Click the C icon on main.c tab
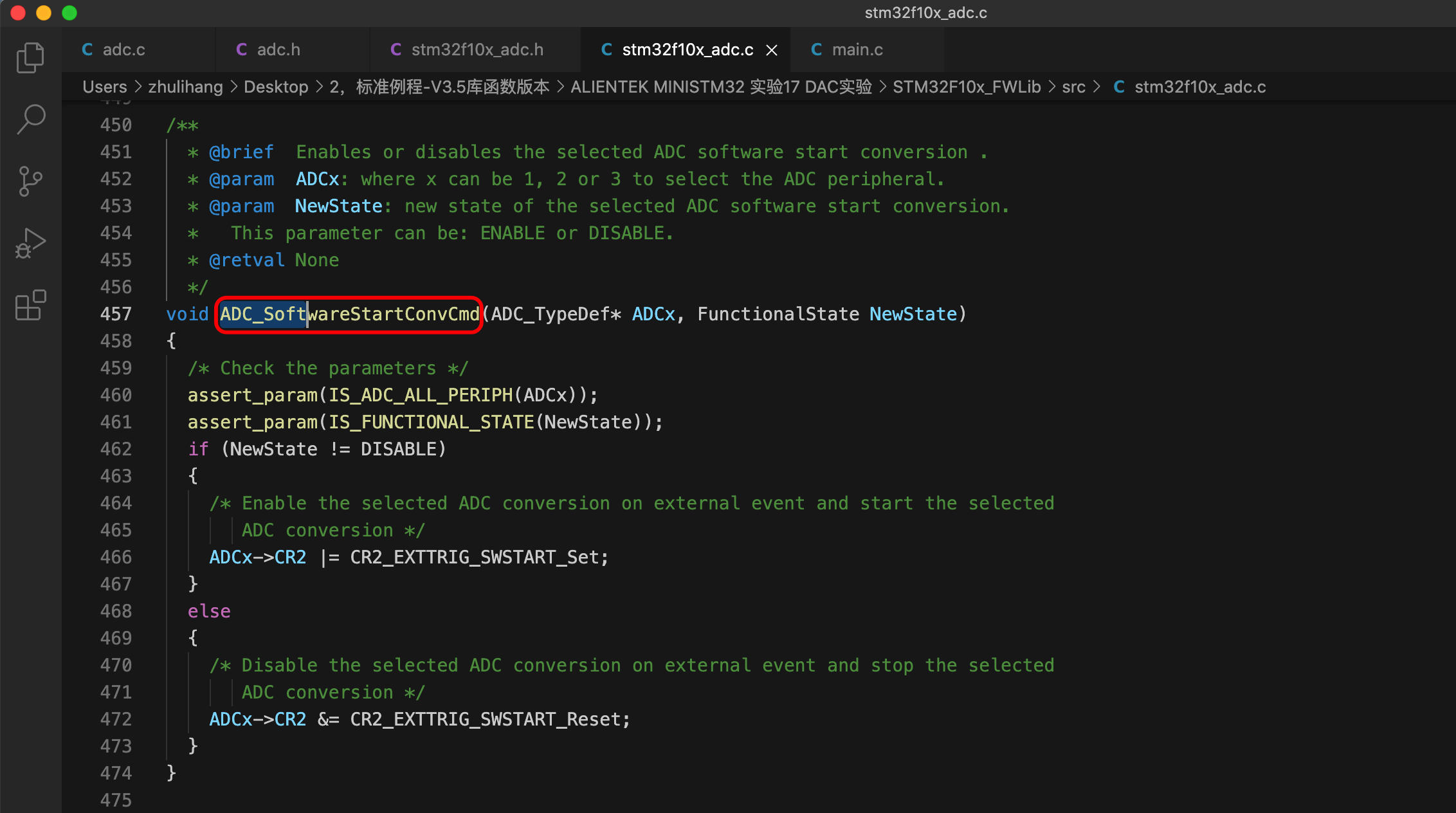 point(816,50)
